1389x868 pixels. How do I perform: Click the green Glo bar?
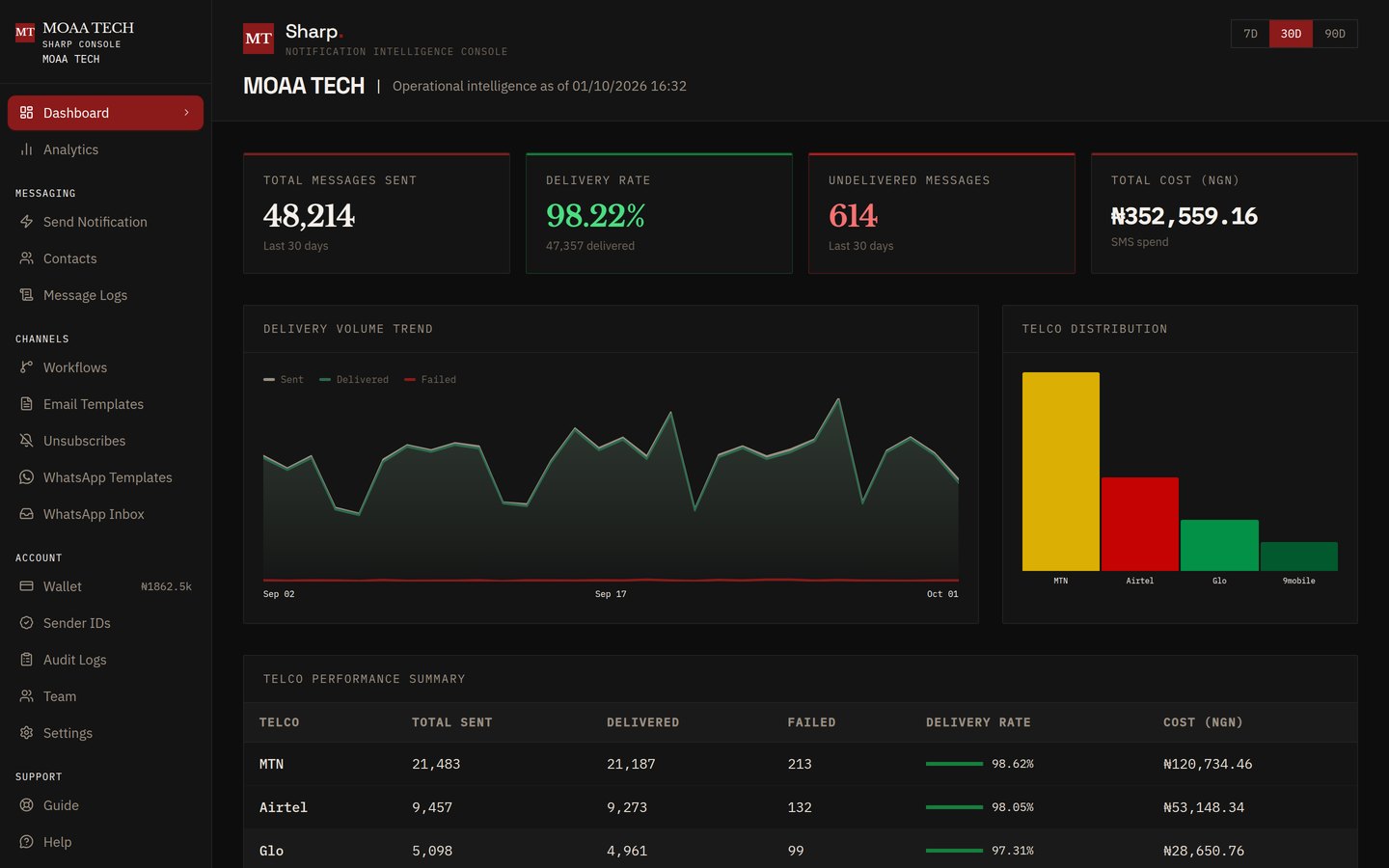pos(1219,545)
